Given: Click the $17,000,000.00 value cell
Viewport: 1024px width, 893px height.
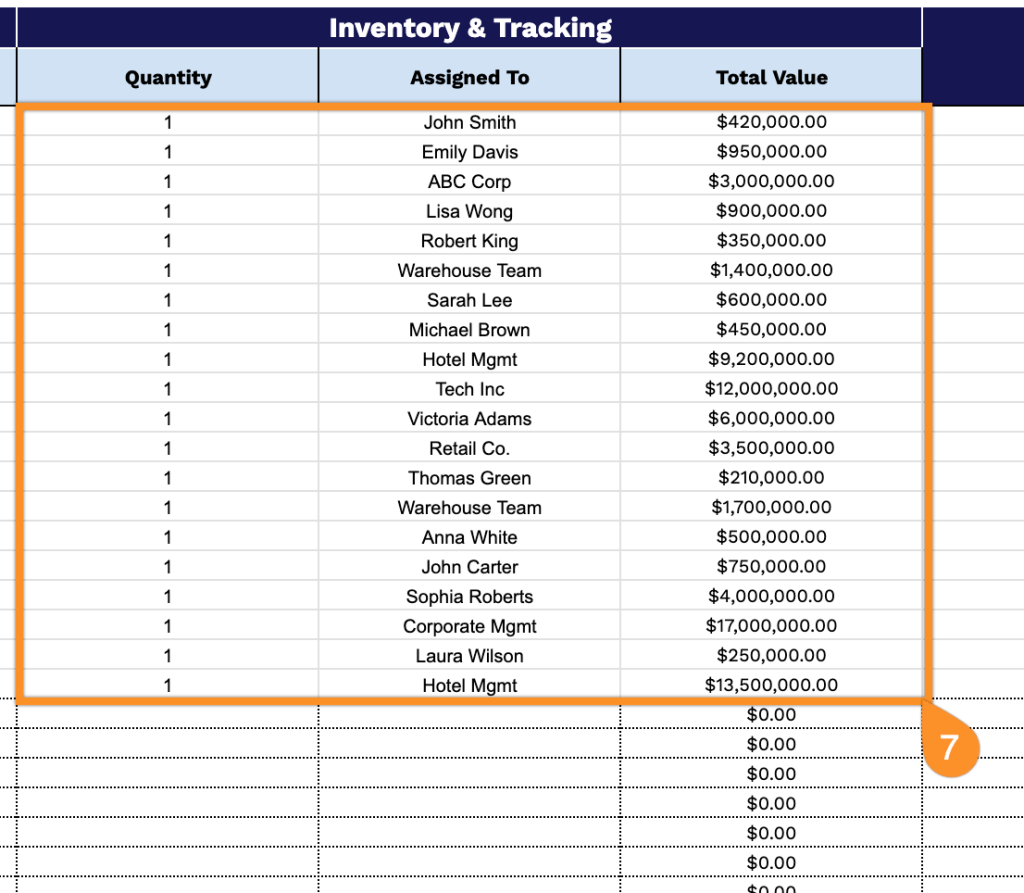Looking at the screenshot, I should [771, 626].
